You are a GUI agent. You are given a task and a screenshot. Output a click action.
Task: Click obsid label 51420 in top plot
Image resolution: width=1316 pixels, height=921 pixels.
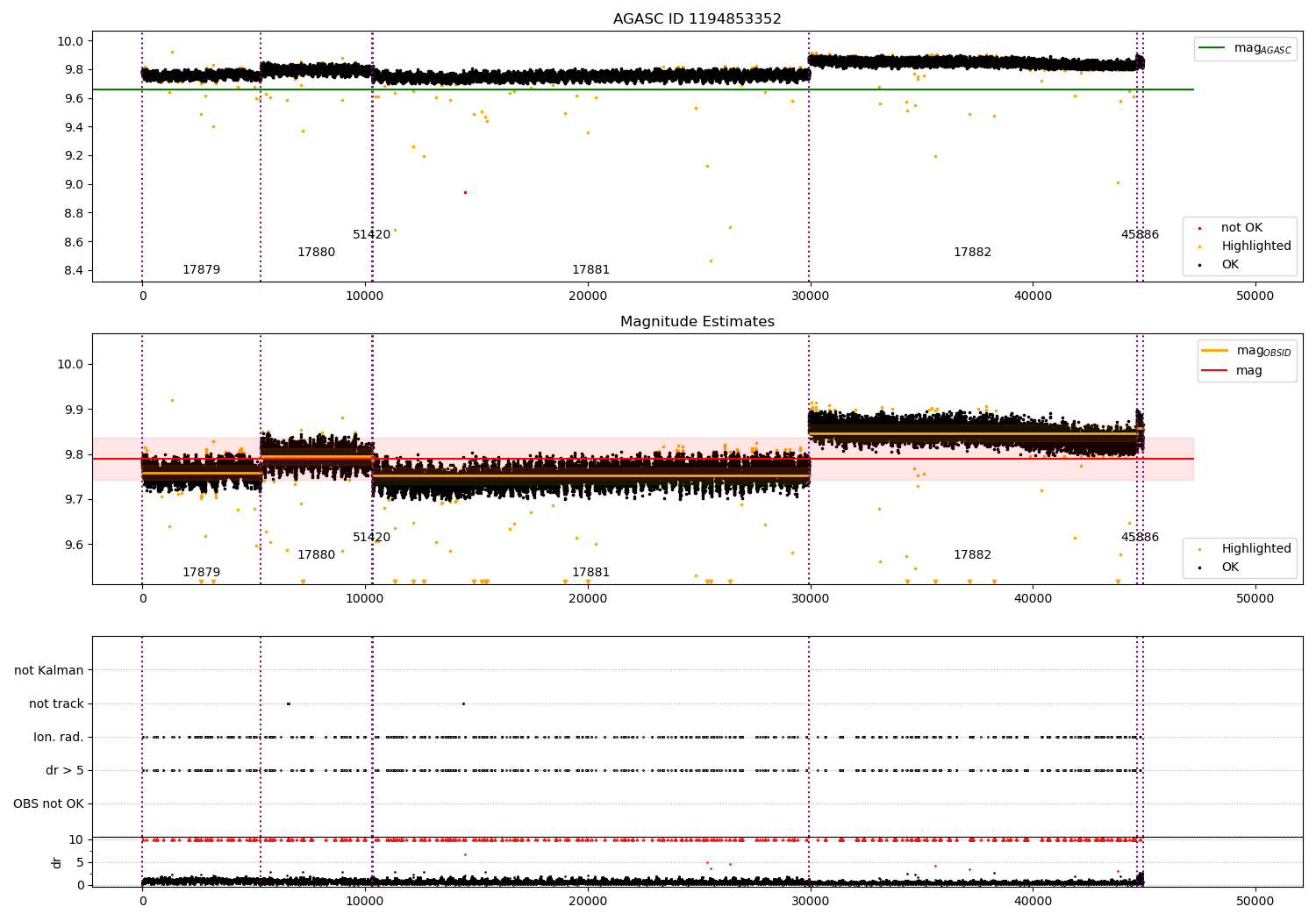(371, 235)
